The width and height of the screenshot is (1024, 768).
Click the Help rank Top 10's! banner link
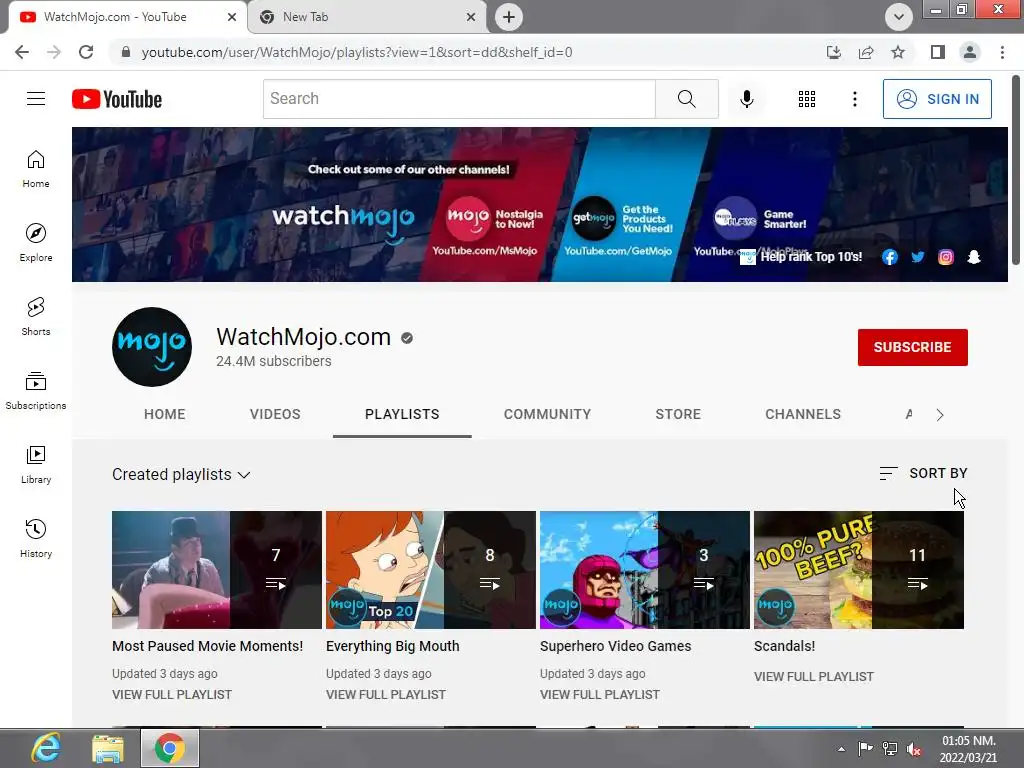[x=802, y=257]
